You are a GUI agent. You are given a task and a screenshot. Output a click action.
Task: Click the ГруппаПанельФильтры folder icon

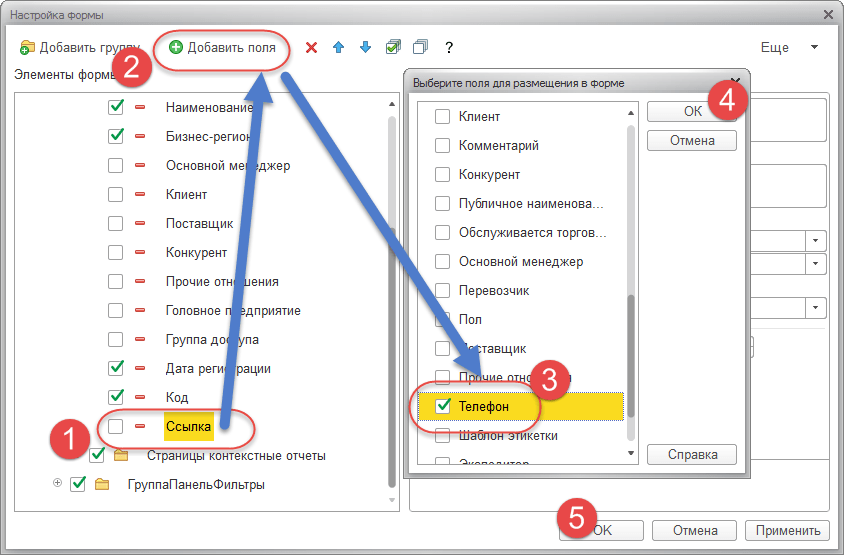click(102, 484)
